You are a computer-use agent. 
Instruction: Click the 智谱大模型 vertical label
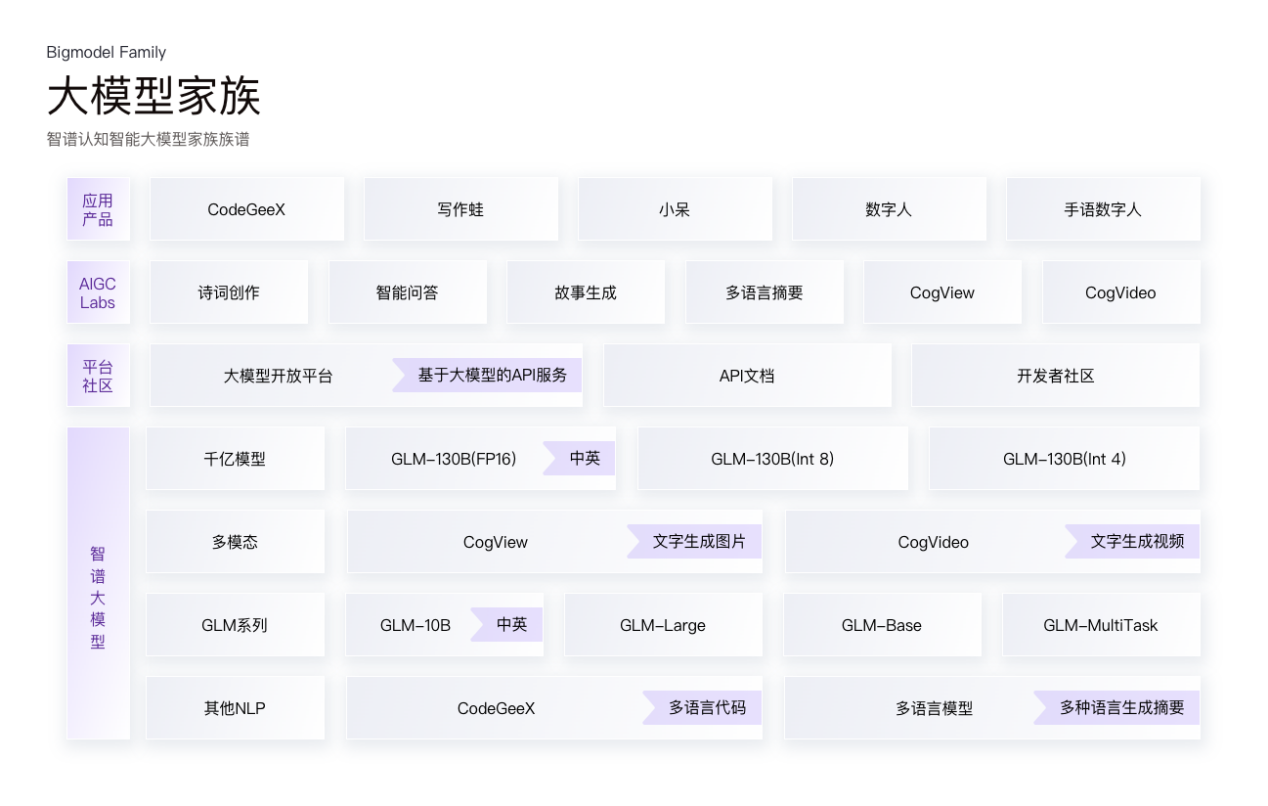coord(98,583)
